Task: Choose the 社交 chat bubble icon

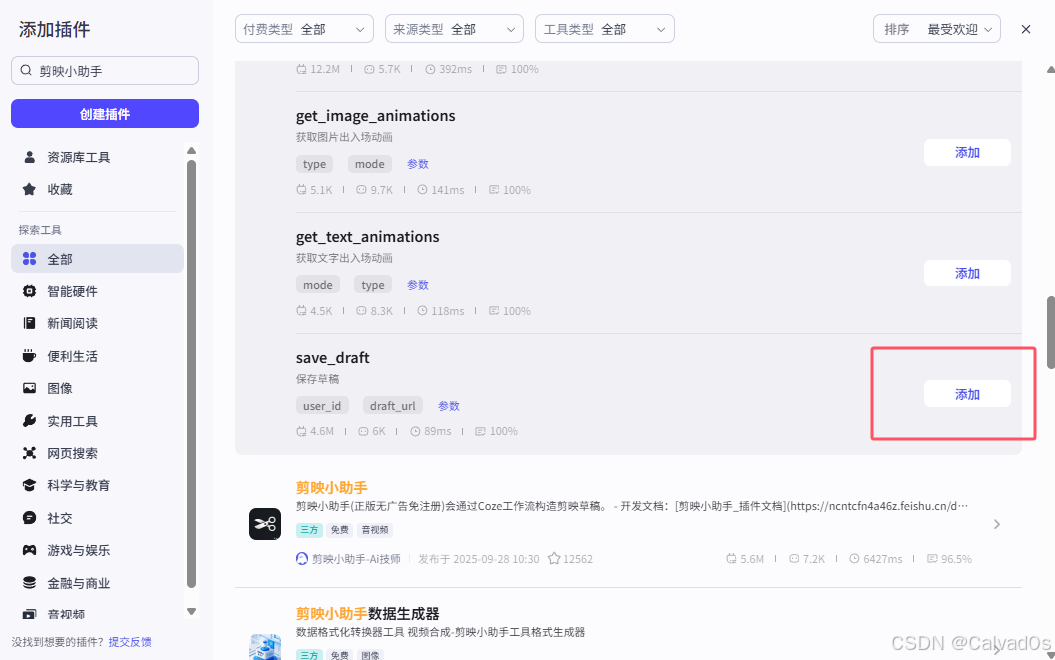Action: pyautogui.click(x=30, y=518)
